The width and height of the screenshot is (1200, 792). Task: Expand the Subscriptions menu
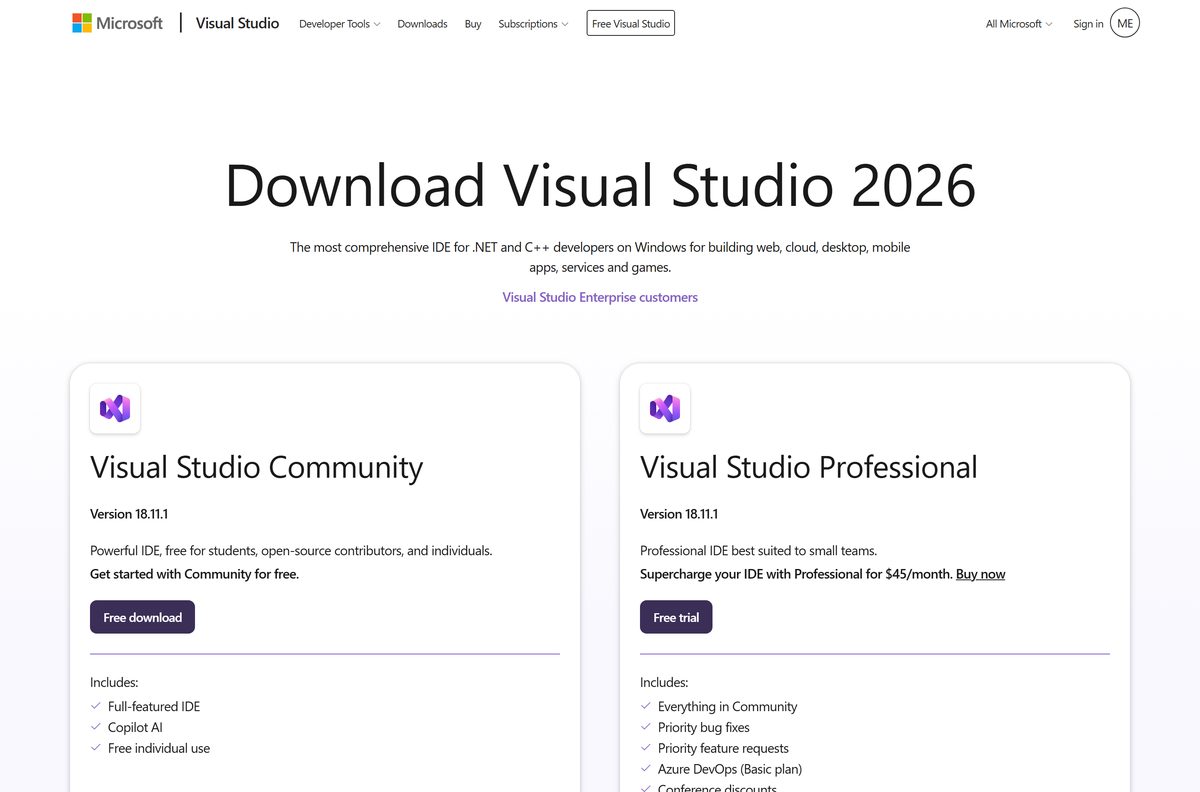click(533, 24)
